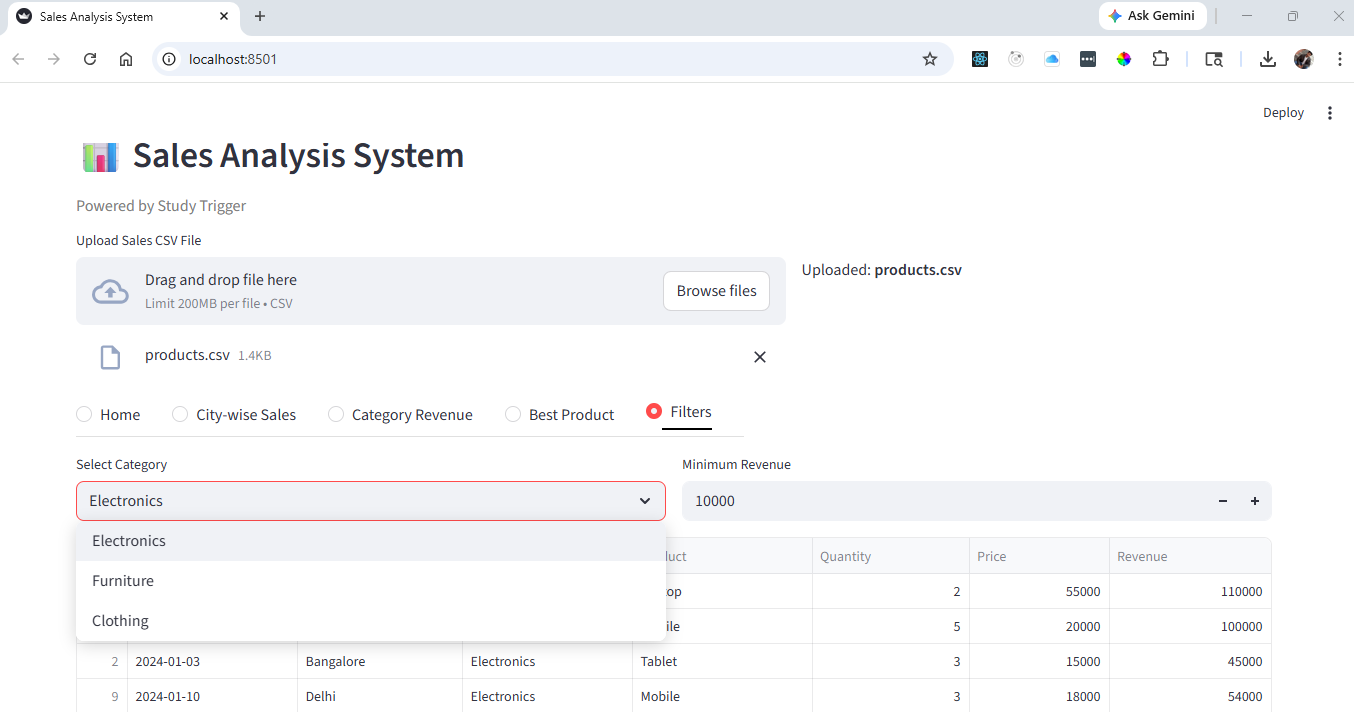Select the Best Product radio option
This screenshot has width=1354, height=712.
click(x=513, y=413)
